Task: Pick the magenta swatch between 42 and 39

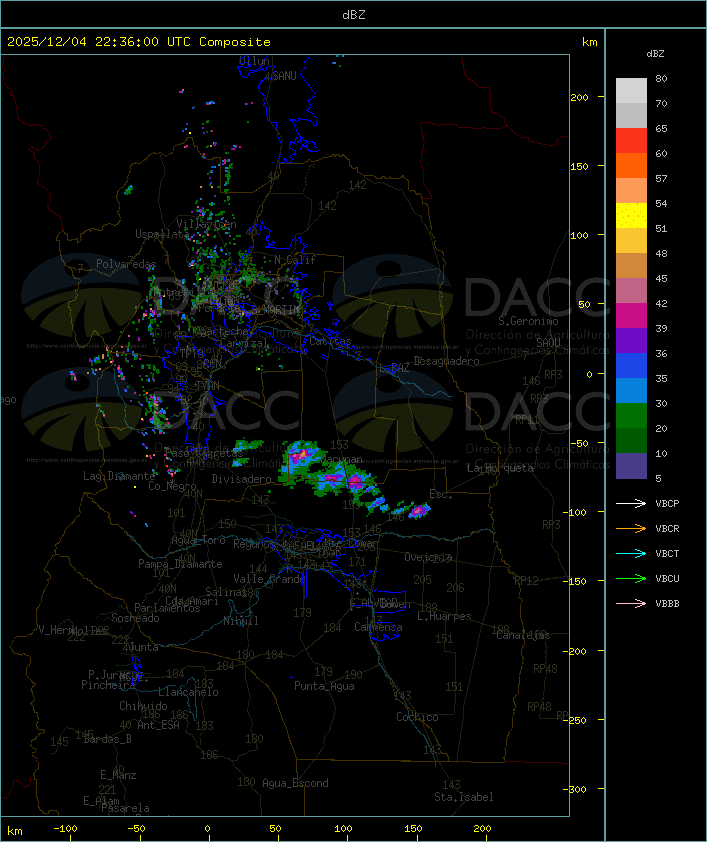Action: [631, 315]
